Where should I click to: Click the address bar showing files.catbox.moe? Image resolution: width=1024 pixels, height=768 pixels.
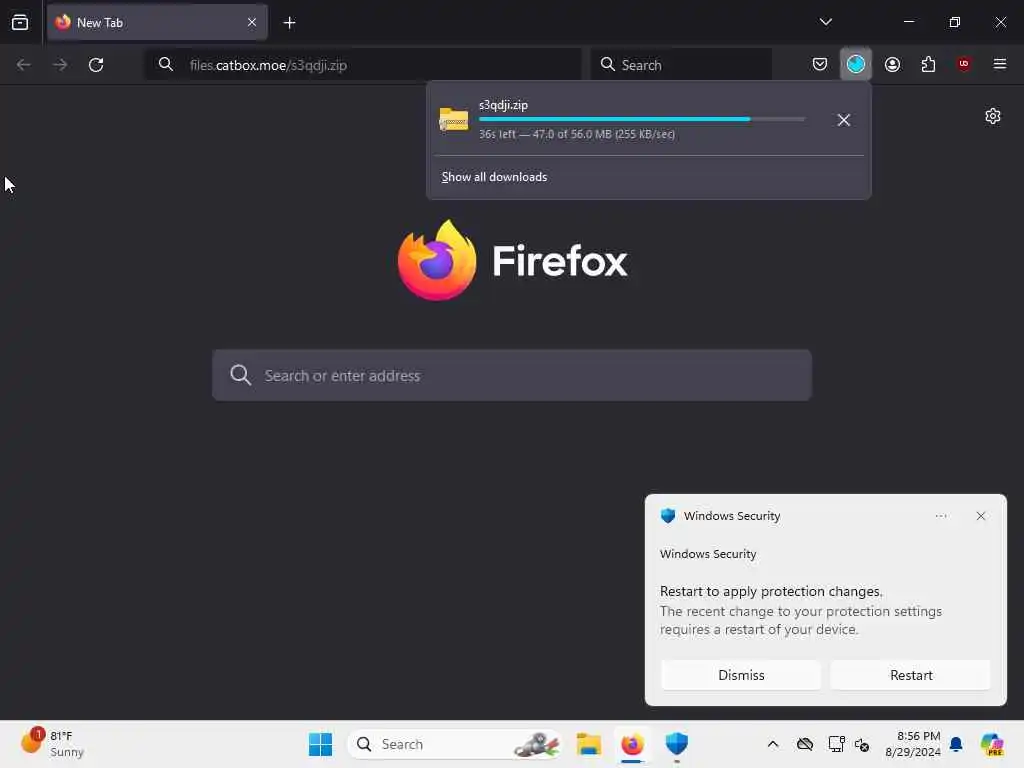click(363, 65)
